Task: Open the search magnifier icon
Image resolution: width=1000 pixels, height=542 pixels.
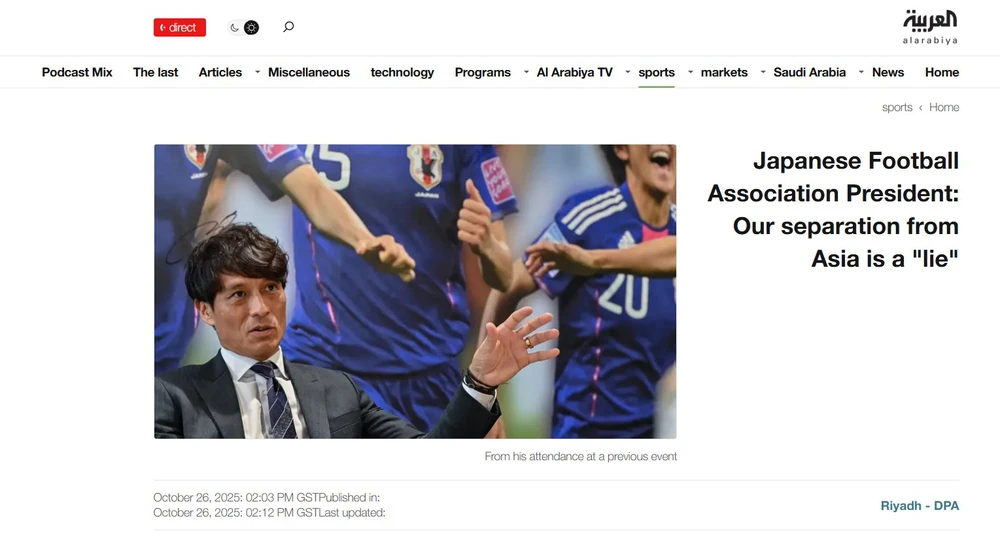Action: [288, 27]
